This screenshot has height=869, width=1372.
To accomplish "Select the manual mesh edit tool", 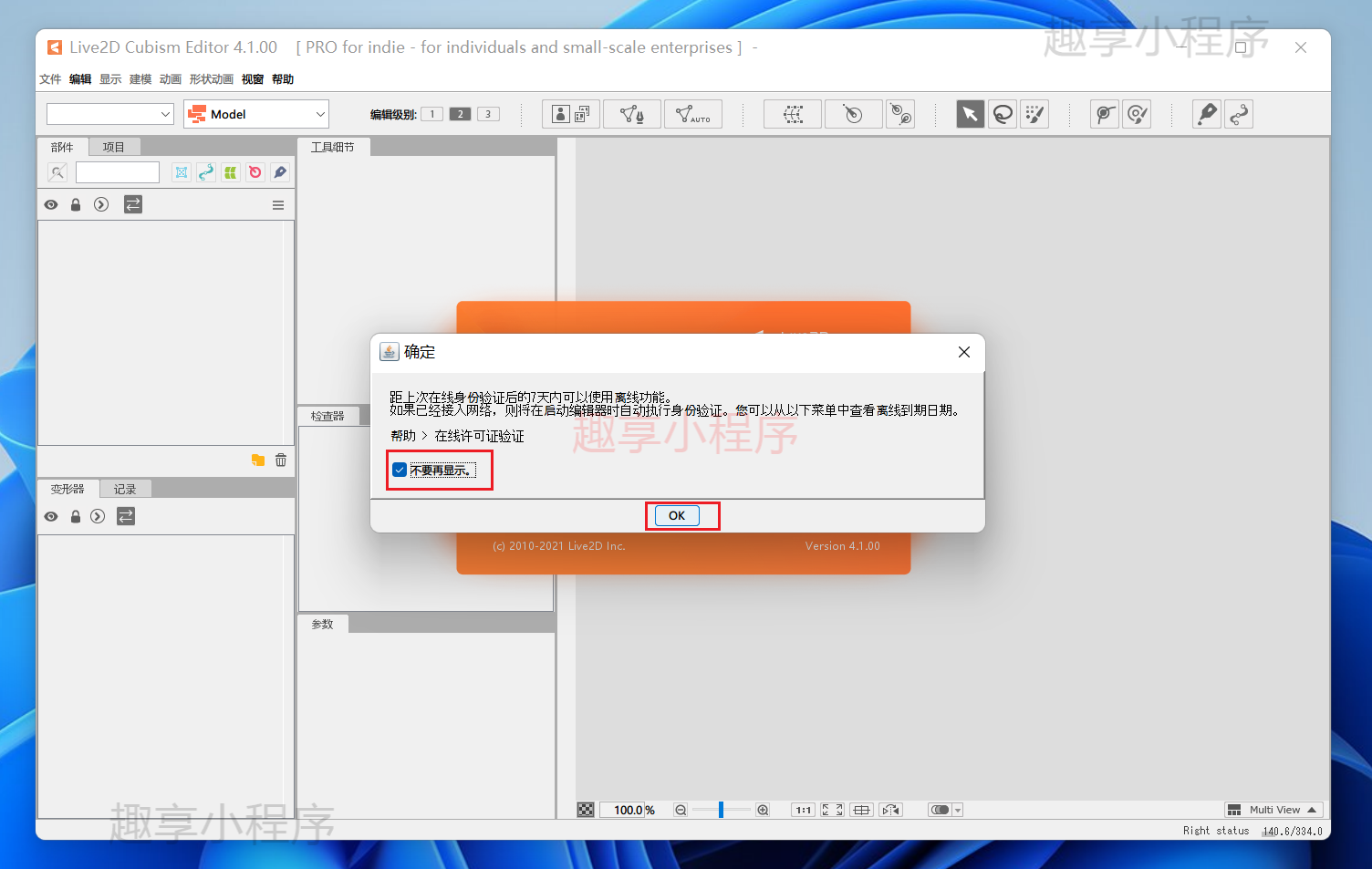I will 632,114.
